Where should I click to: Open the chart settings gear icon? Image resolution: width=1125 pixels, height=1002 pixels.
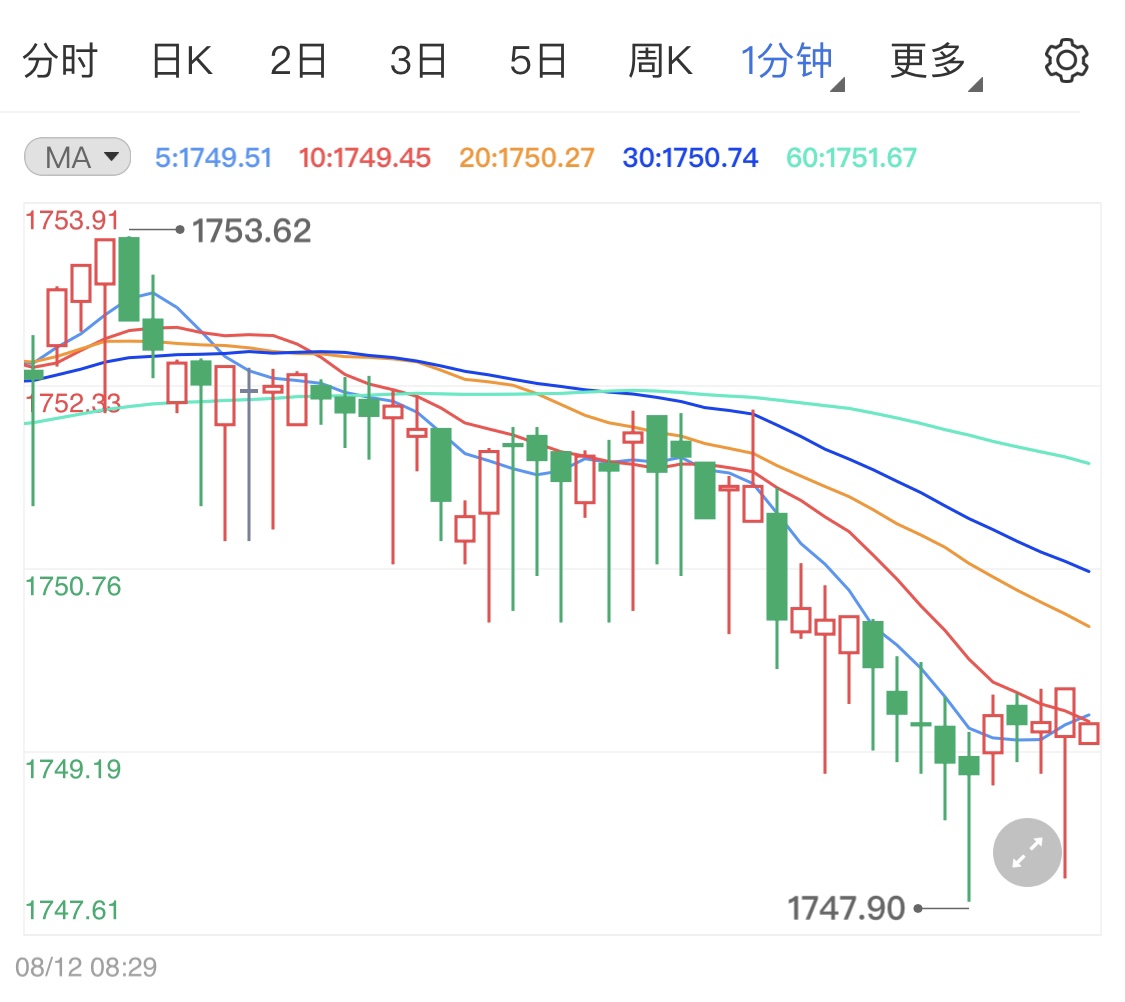click(x=1065, y=58)
